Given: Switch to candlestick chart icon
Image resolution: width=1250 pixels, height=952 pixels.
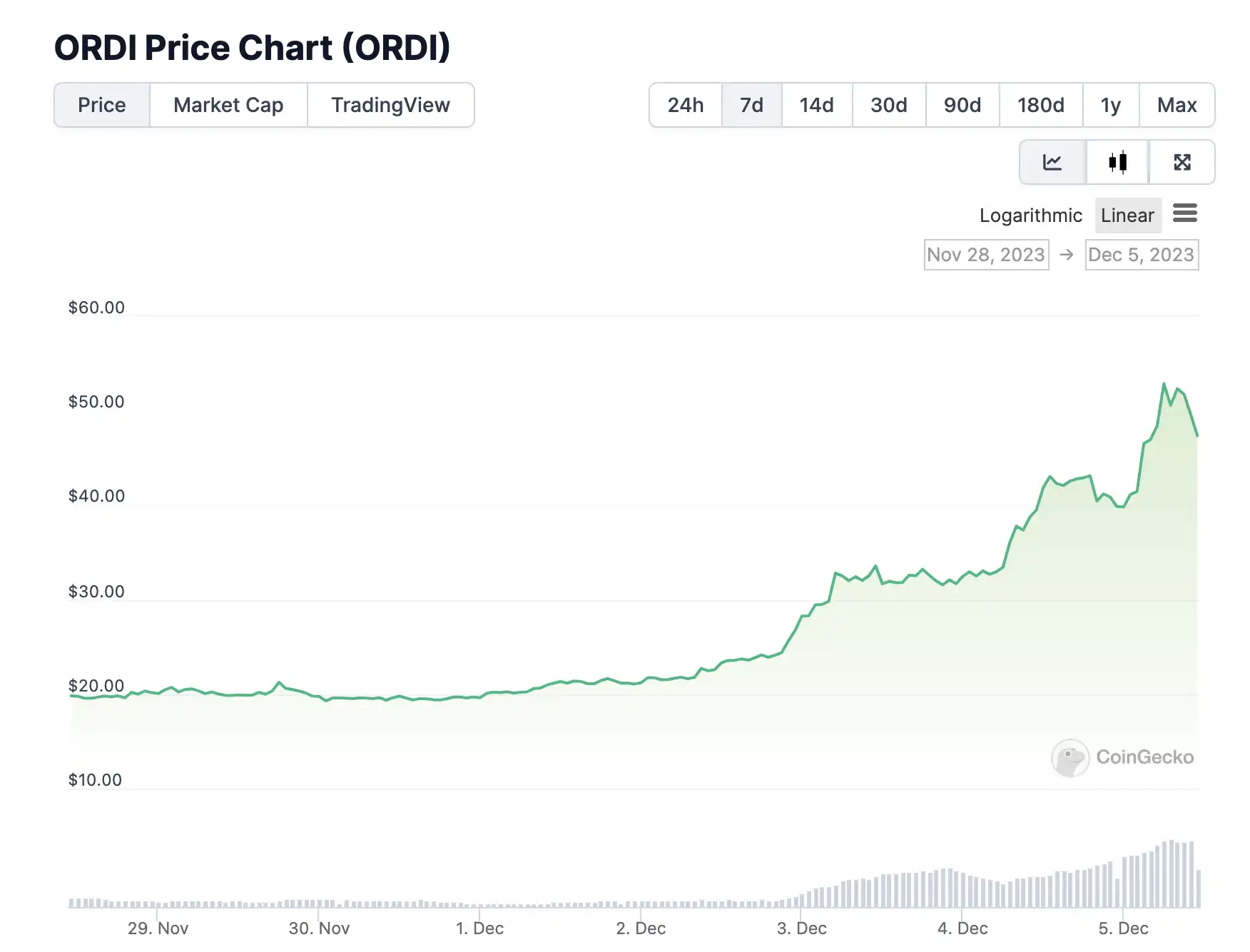Looking at the screenshot, I should pos(1117,163).
